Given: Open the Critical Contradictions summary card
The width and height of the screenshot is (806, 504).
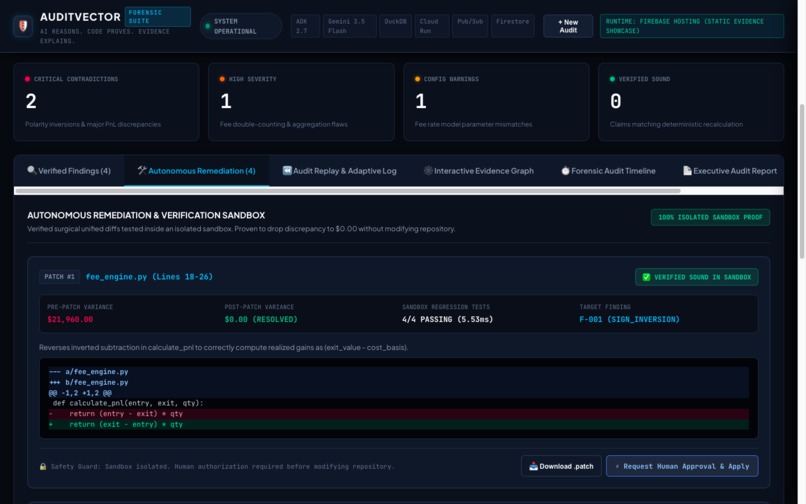Looking at the screenshot, I should click(106, 102).
